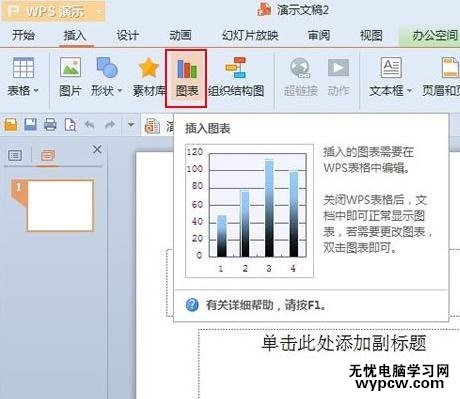
Task: Go to the 动画 ribbon tab
Action: 180,35
